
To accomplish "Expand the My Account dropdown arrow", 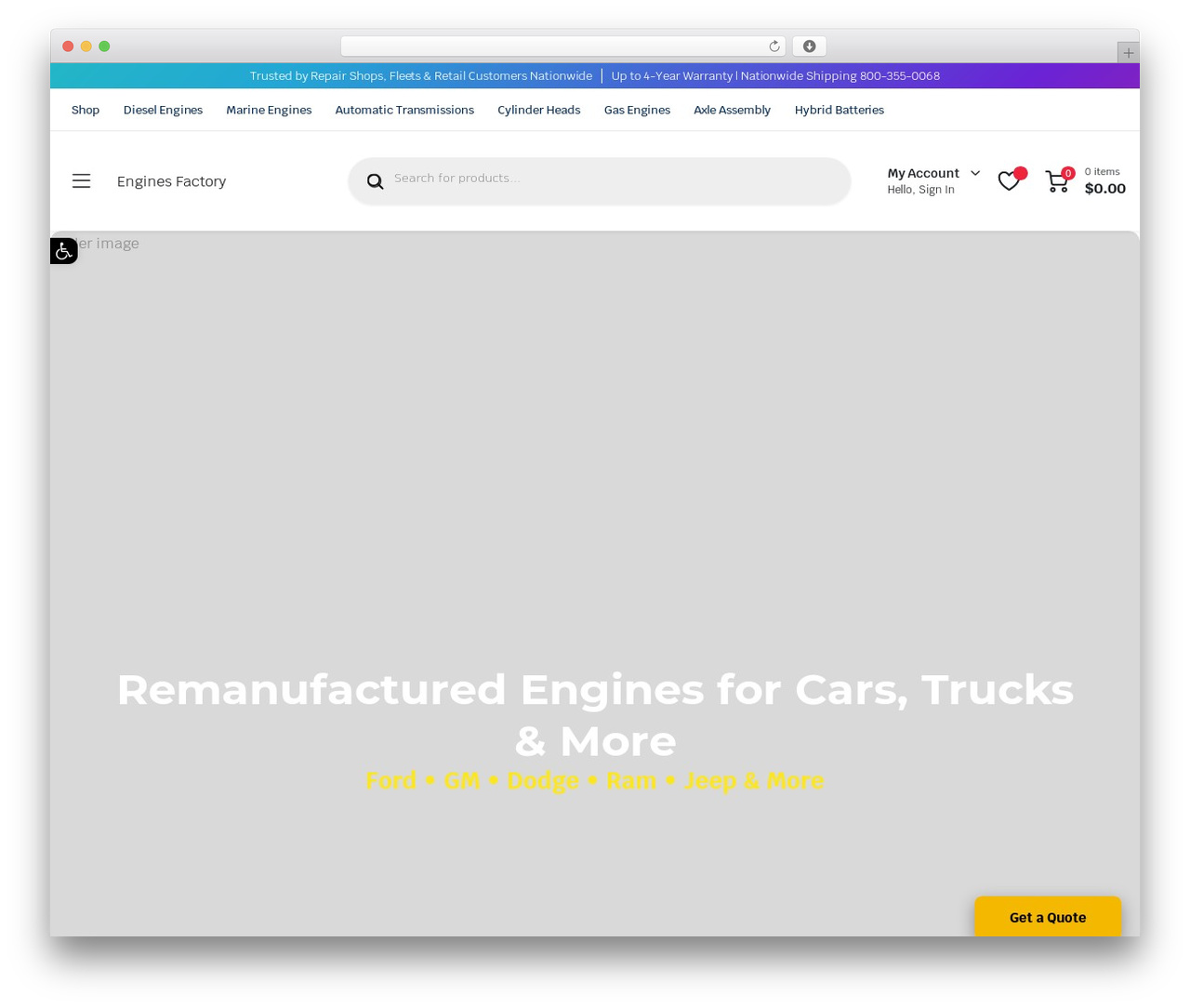I will click(975, 173).
